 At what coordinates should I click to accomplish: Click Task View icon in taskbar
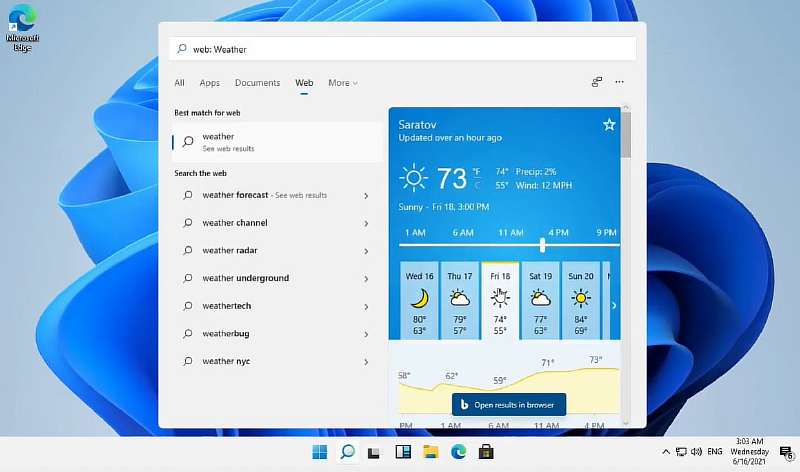[x=375, y=452]
